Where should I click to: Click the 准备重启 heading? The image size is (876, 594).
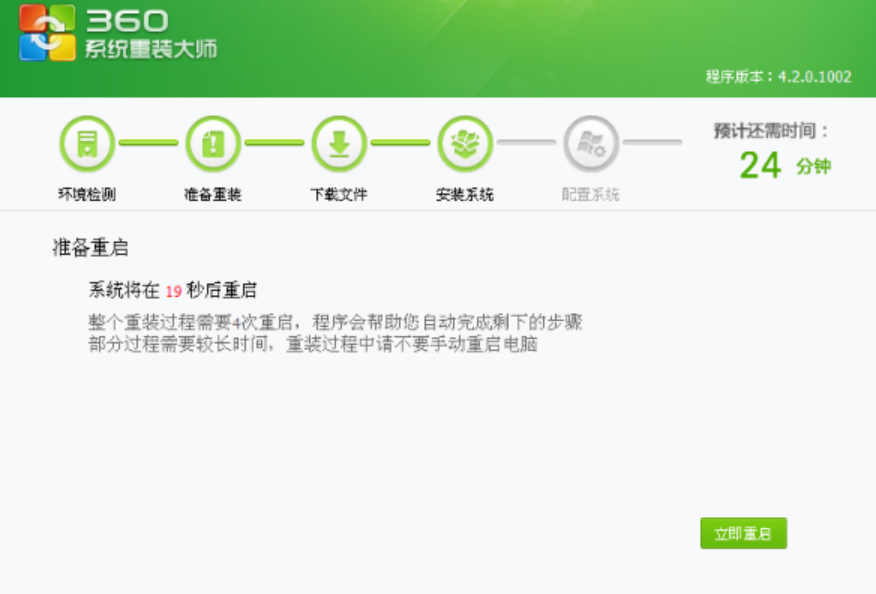(90, 248)
